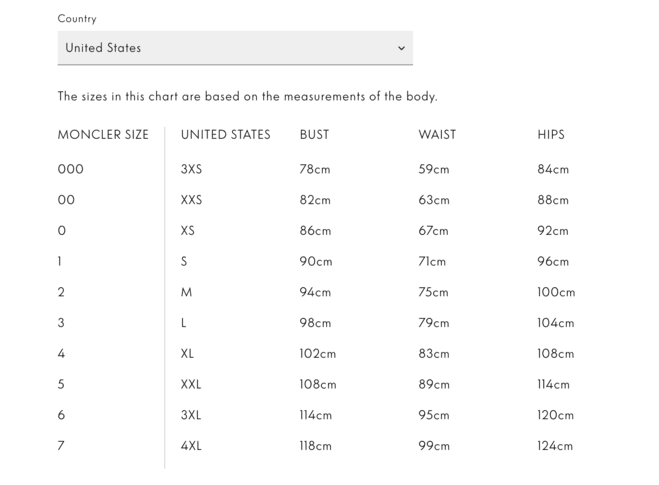Click the Country field label
The height and width of the screenshot is (485, 659).
click(x=77, y=19)
